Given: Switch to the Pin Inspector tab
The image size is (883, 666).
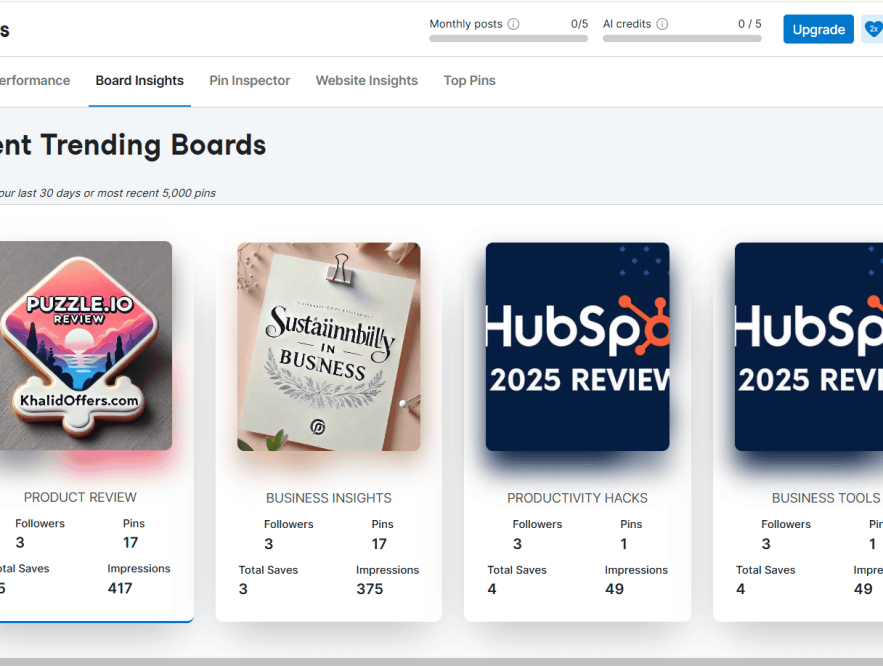Looking at the screenshot, I should point(249,81).
